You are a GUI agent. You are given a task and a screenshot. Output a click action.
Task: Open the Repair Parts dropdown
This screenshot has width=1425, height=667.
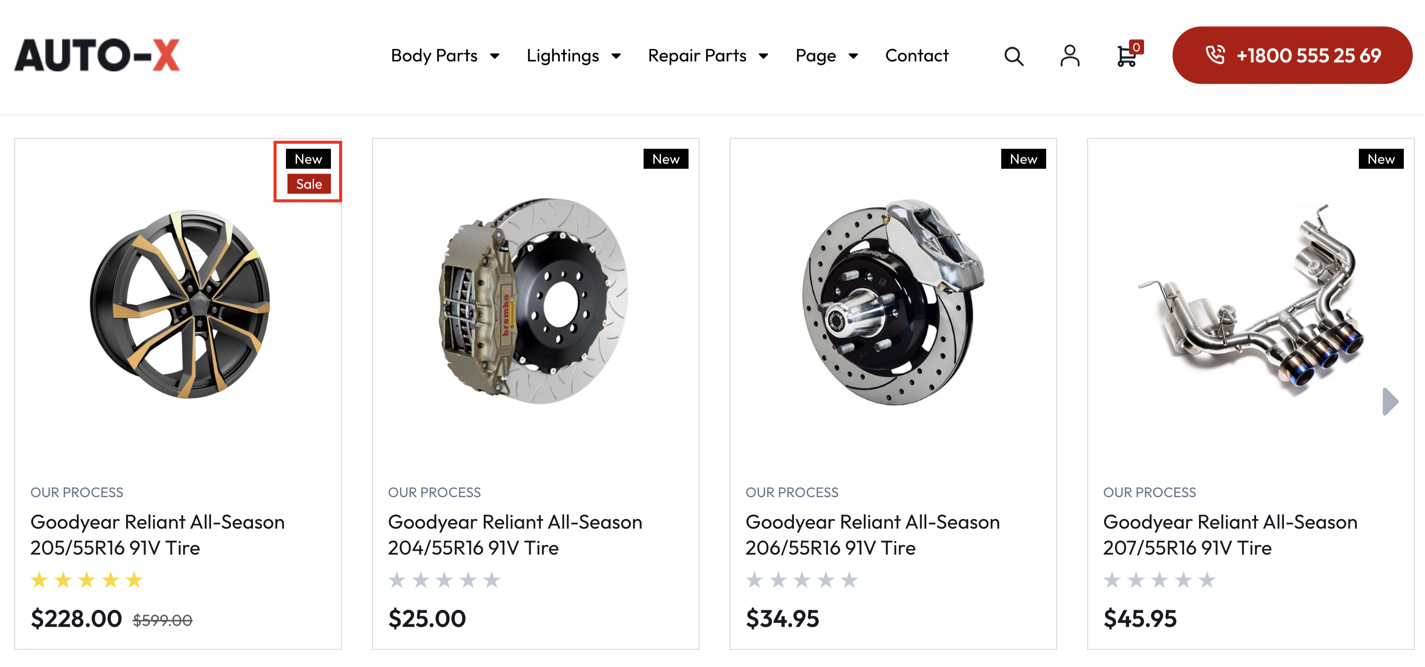707,56
